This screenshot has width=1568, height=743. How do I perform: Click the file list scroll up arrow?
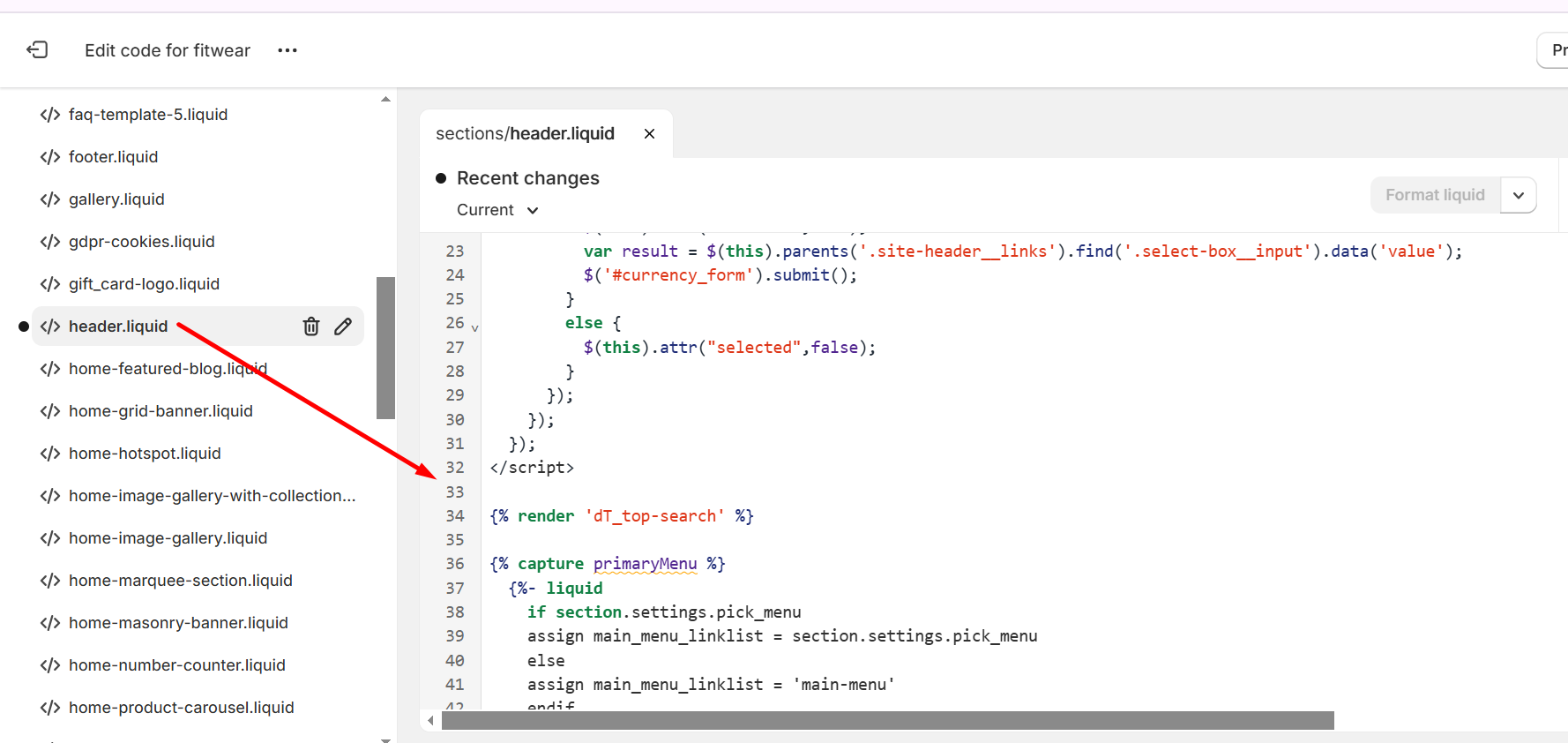point(385,99)
